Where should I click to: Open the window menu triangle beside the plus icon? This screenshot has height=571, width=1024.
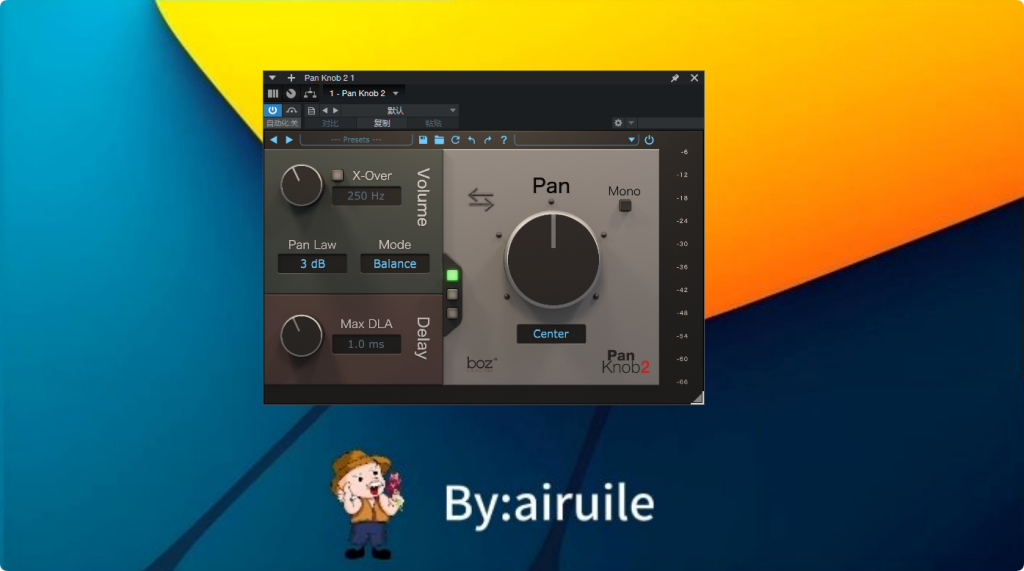[x=272, y=78]
